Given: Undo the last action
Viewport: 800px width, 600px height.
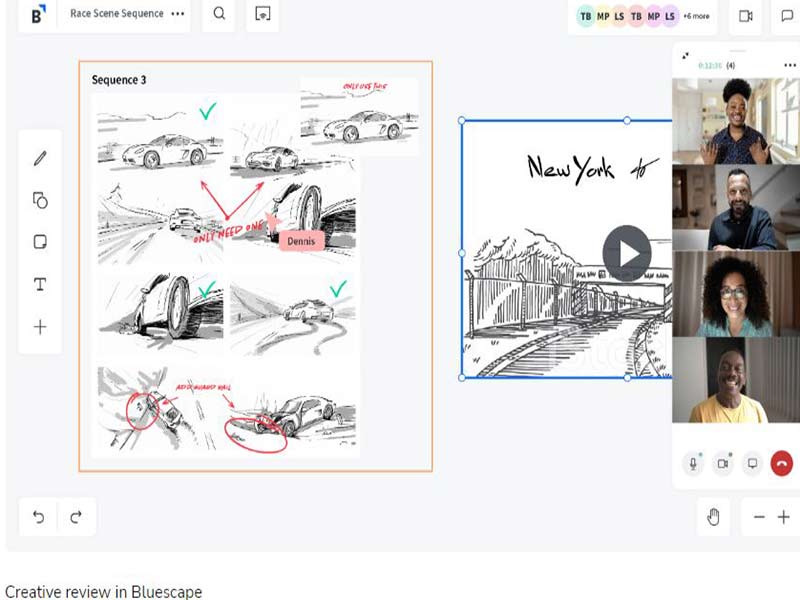Looking at the screenshot, I should (x=37, y=517).
